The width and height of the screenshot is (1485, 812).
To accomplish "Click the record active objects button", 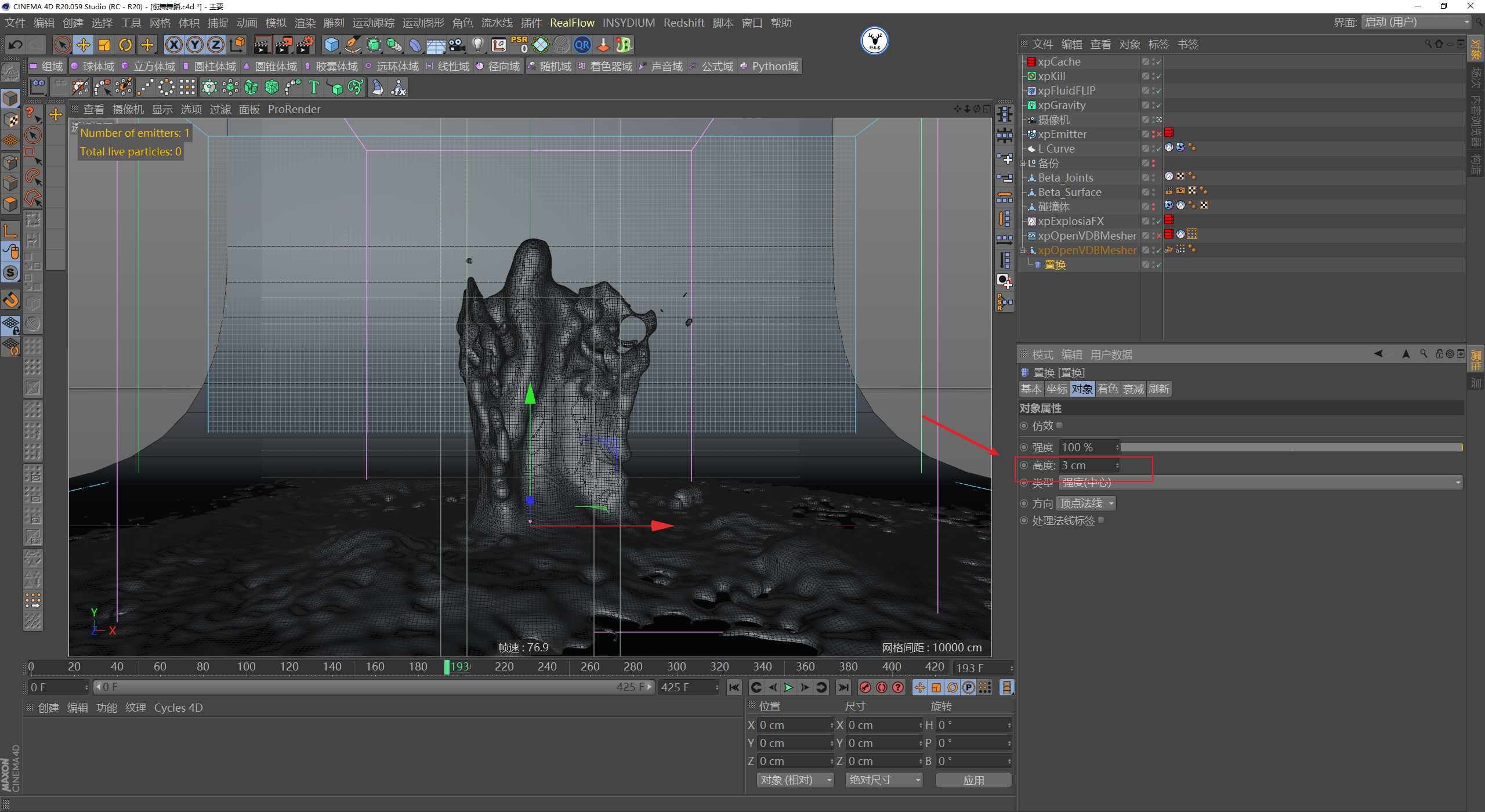I will 865,687.
